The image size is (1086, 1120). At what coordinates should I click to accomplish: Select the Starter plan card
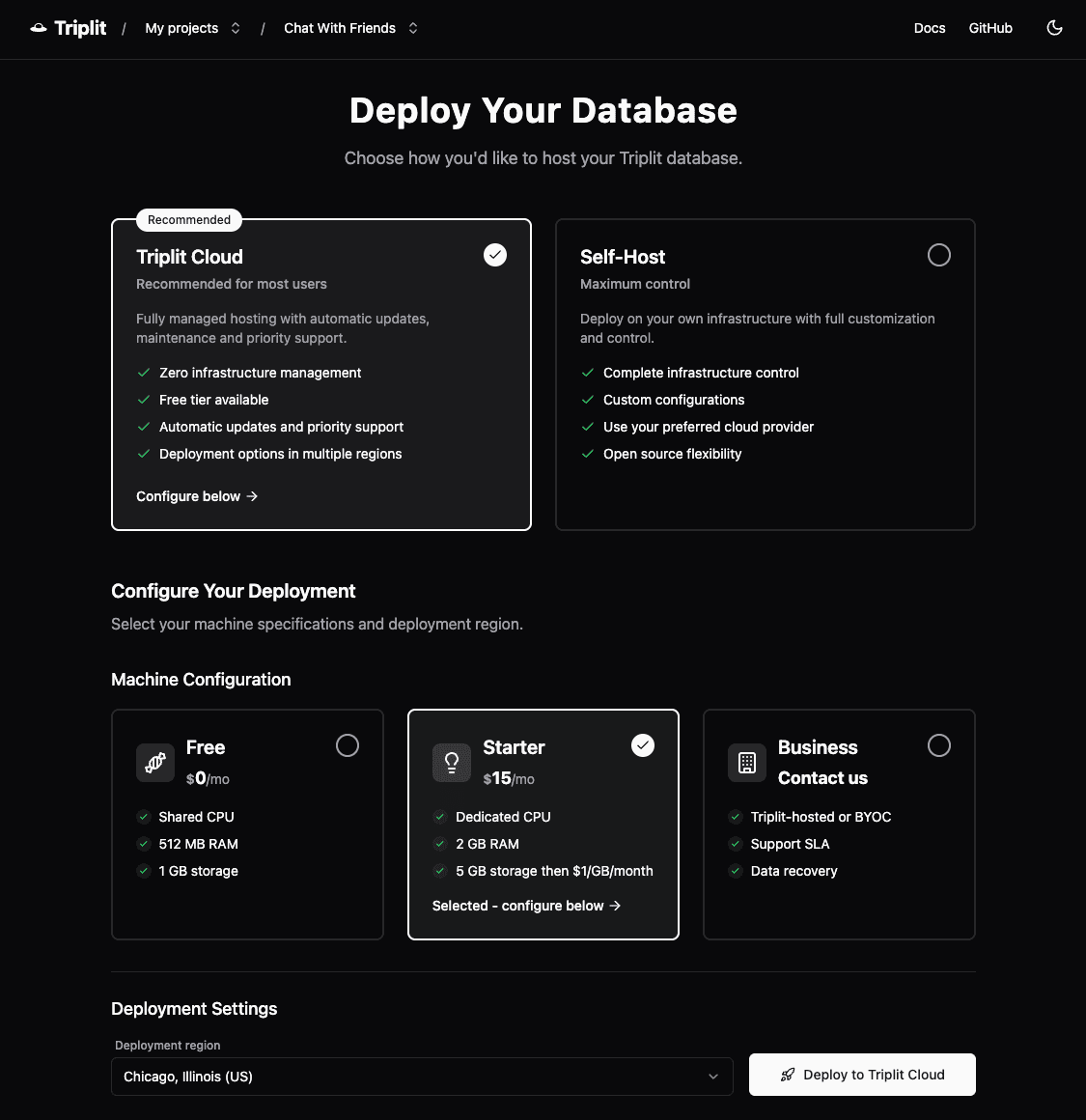543,825
